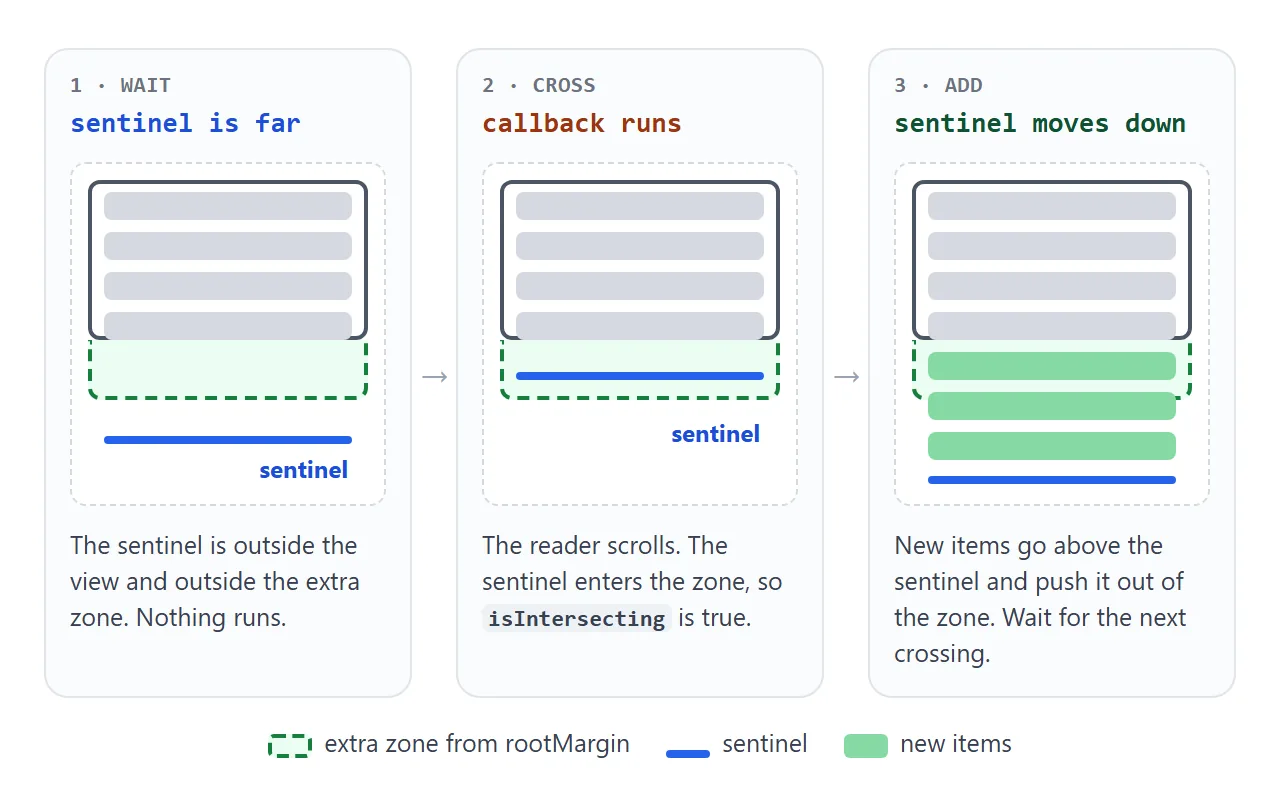The height and width of the screenshot is (810, 1280).
Task: Click the dashed green extra zone legend icon
Action: 290,746
